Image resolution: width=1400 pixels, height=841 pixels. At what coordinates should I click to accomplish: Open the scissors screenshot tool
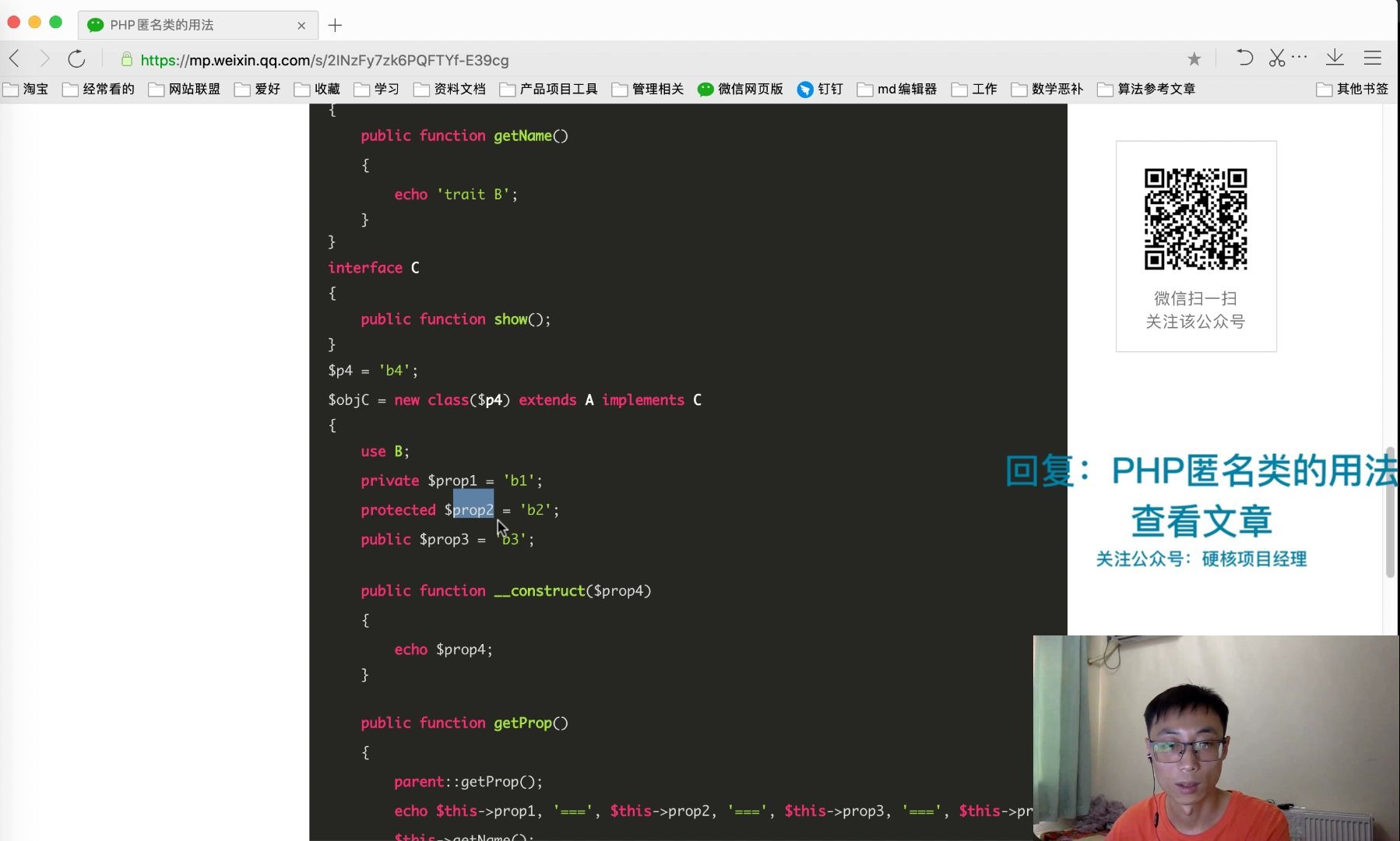(x=1277, y=58)
